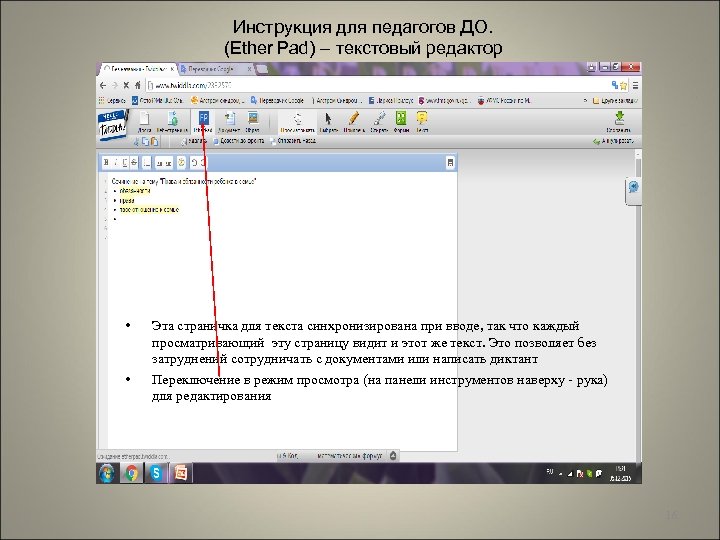This screenshot has height=540, width=720.
Task: Click the browser back arrow
Action: point(103,85)
